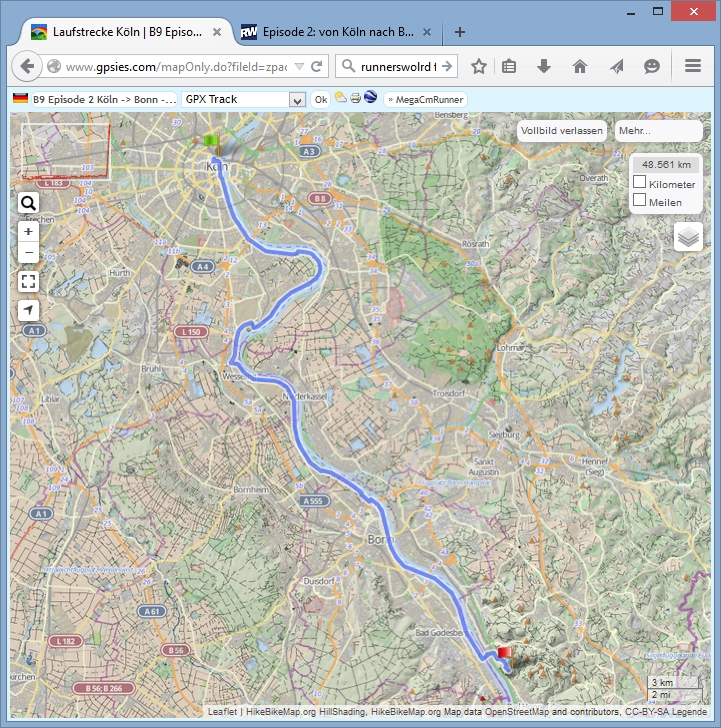Screen dimensions: 721x728
Task: Click the locate-me arrow icon
Action: click(28, 310)
